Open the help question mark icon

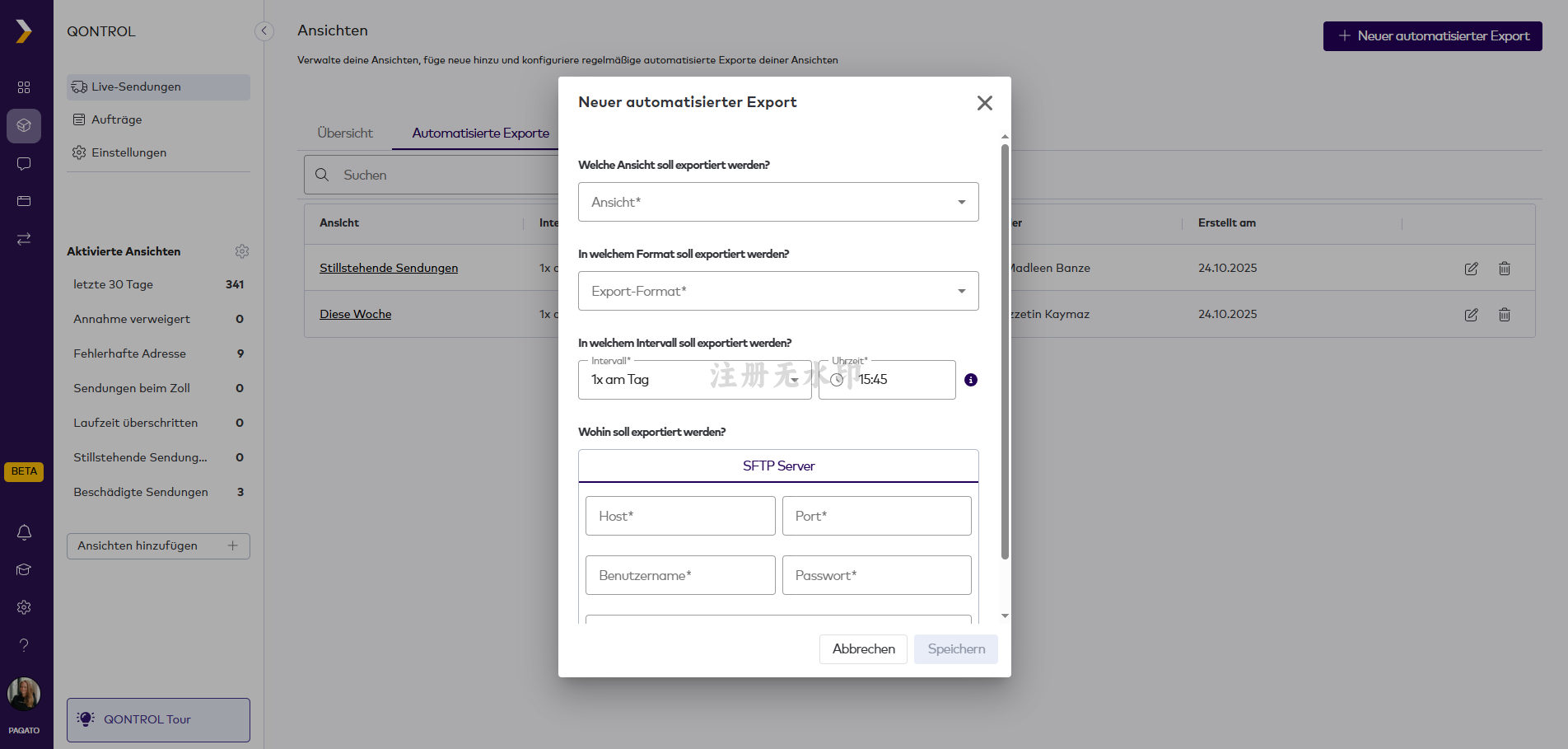click(24, 645)
